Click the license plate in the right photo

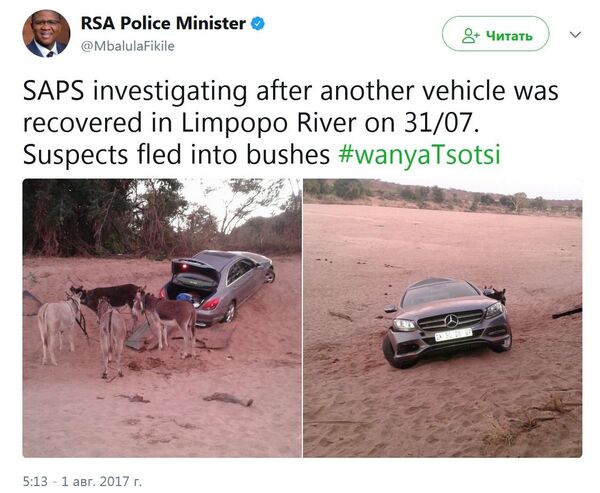point(453,335)
